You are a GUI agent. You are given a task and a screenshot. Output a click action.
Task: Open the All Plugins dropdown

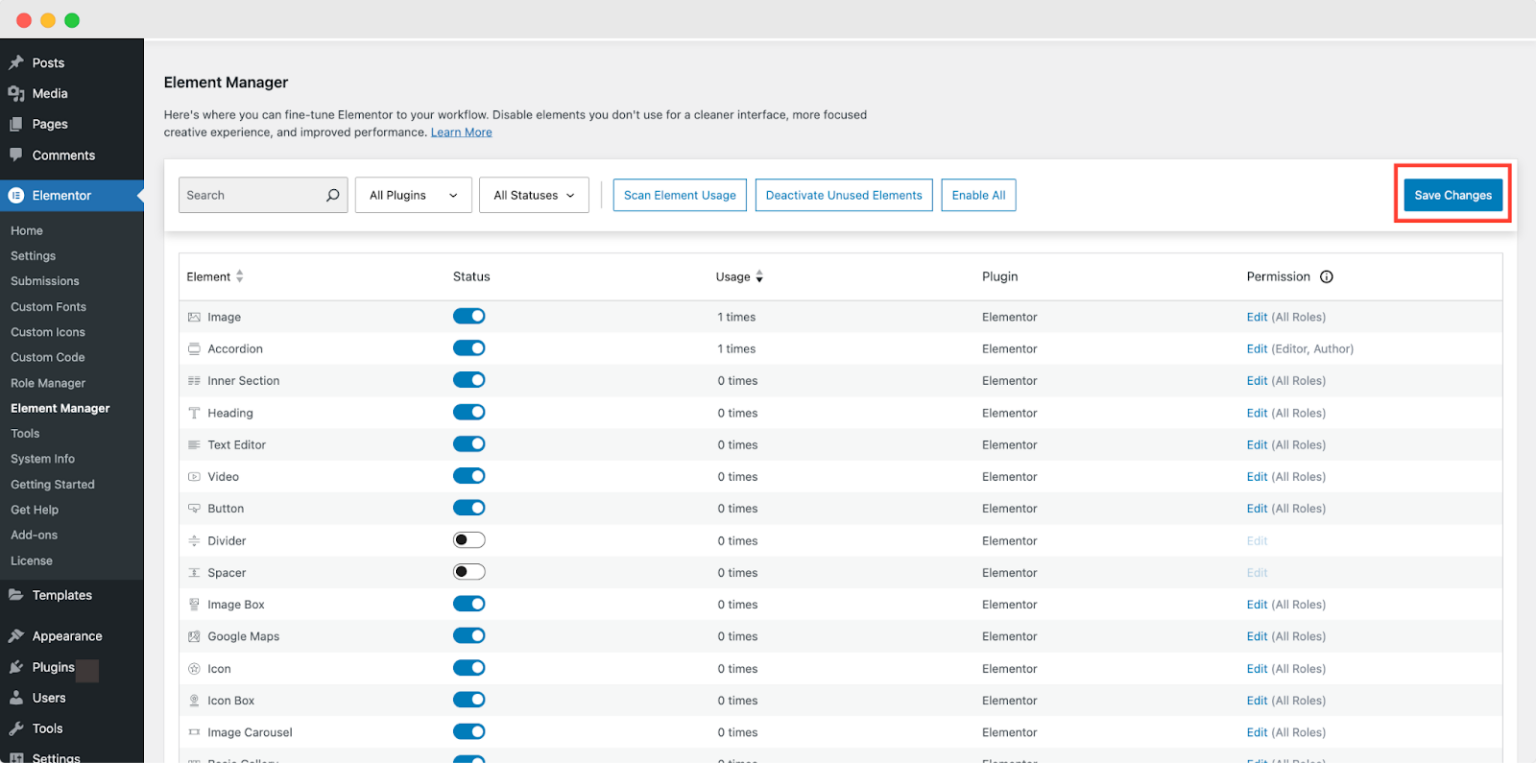tap(413, 195)
